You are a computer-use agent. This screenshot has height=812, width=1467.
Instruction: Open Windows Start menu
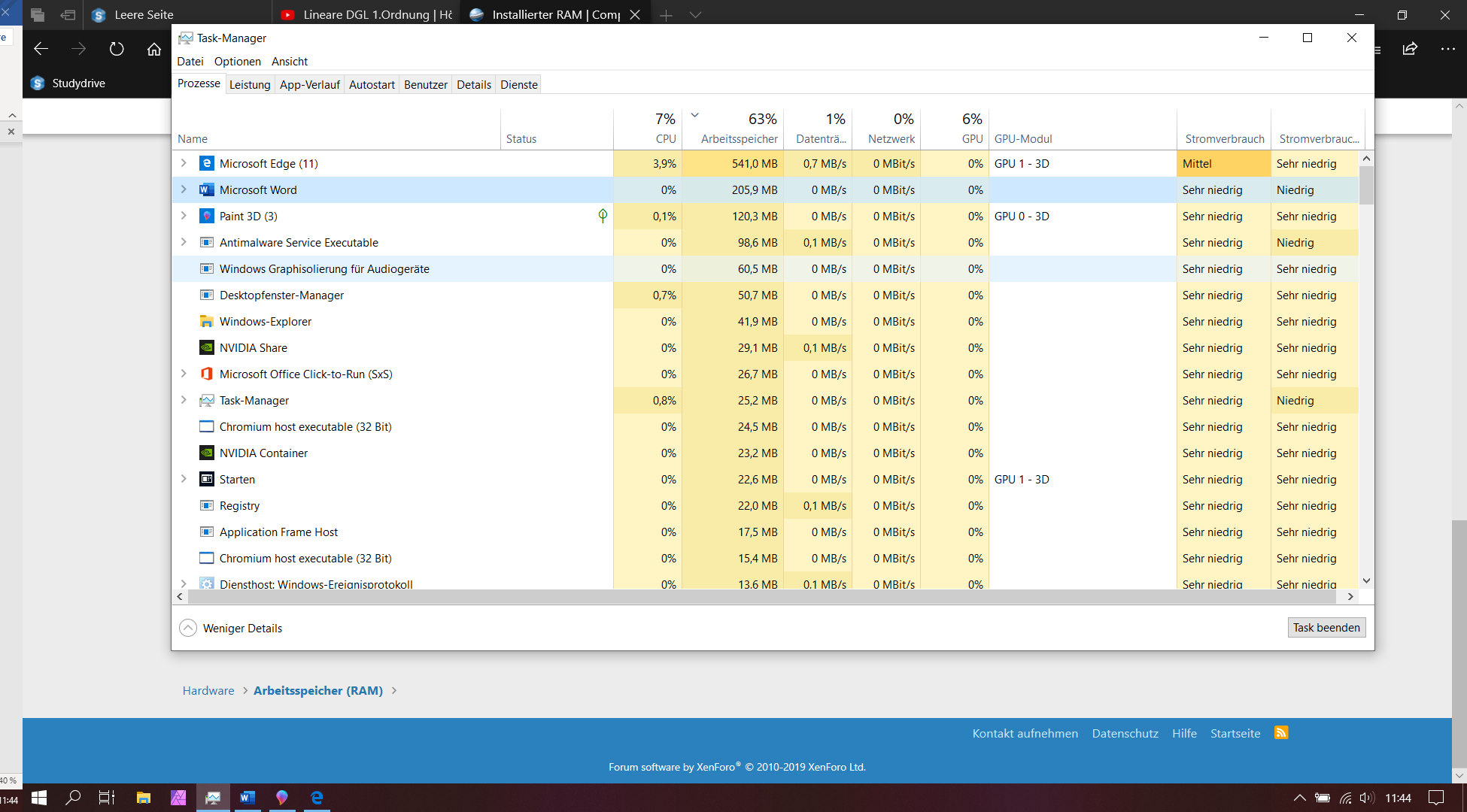tap(39, 798)
